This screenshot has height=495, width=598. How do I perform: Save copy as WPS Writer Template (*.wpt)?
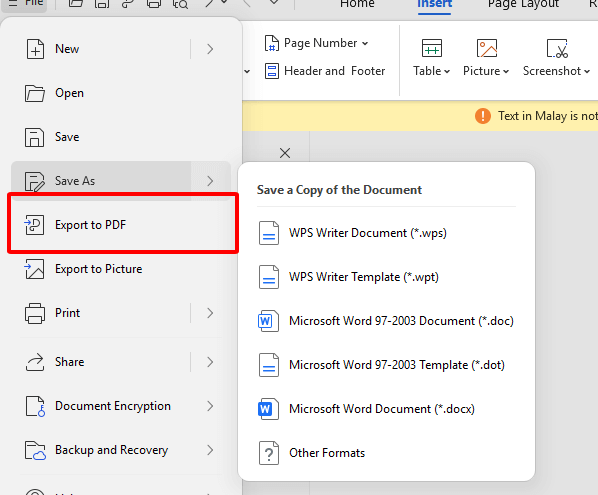click(386, 277)
